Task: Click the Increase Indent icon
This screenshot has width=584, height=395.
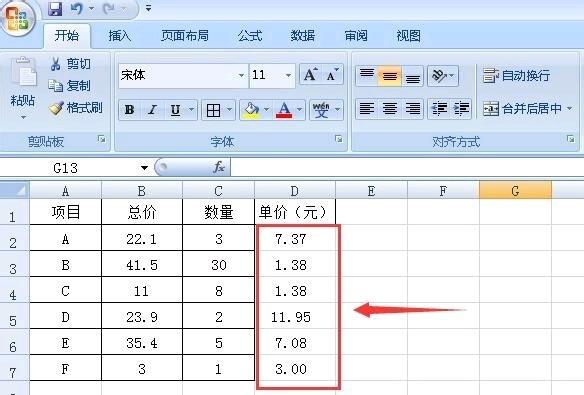Action: (x=461, y=109)
